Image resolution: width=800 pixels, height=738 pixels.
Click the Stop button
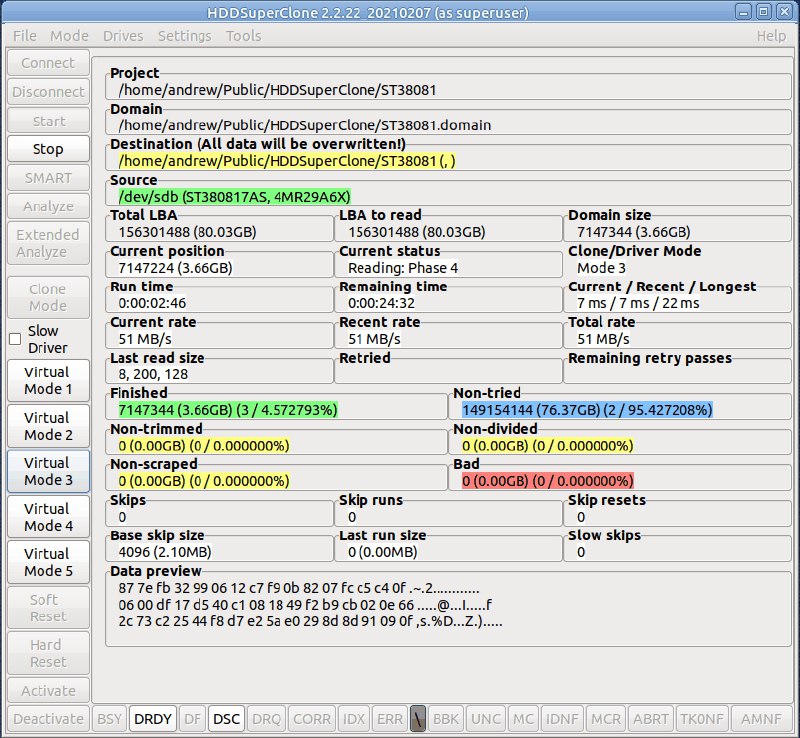[48, 149]
